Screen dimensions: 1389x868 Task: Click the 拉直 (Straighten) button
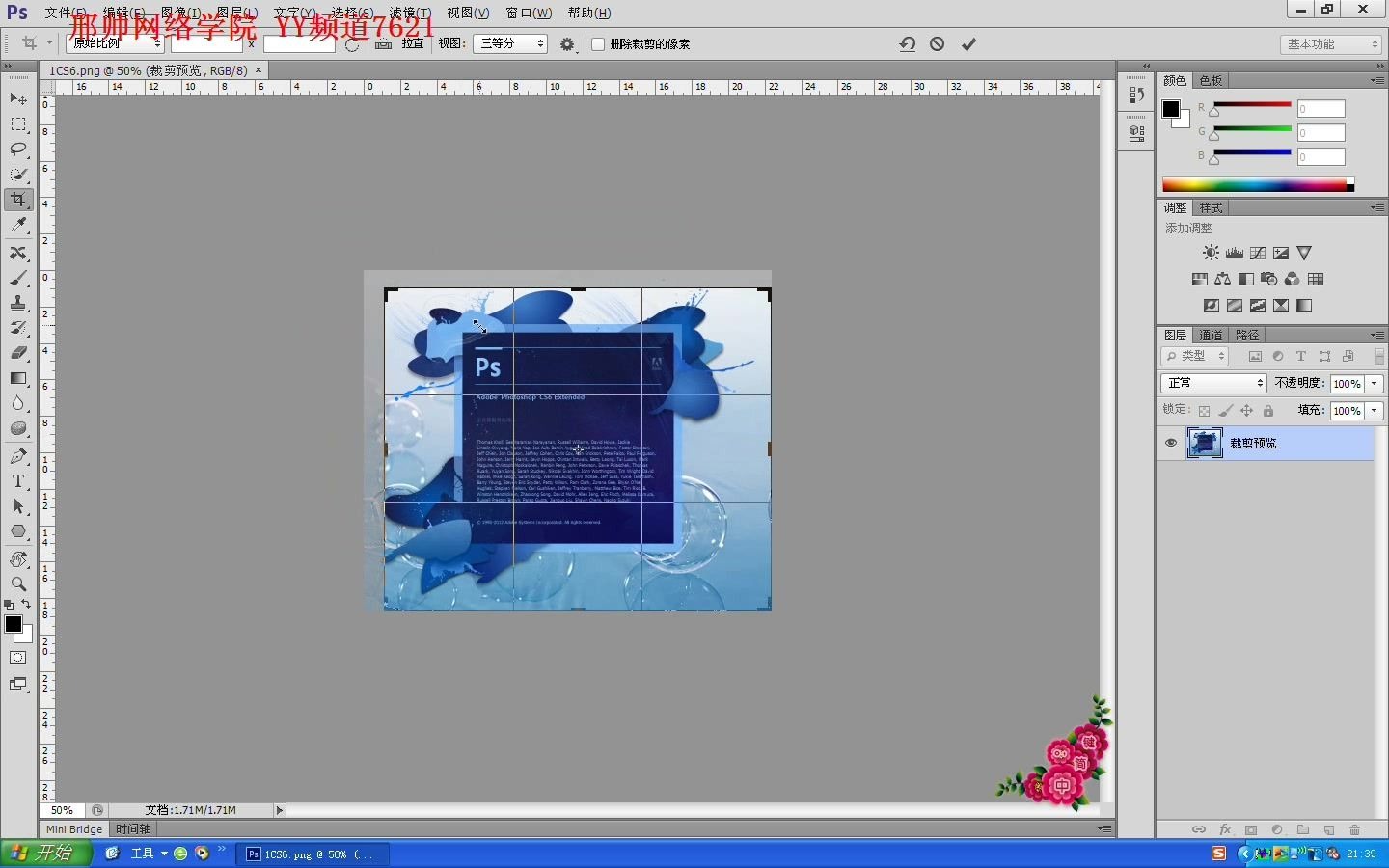tap(413, 43)
